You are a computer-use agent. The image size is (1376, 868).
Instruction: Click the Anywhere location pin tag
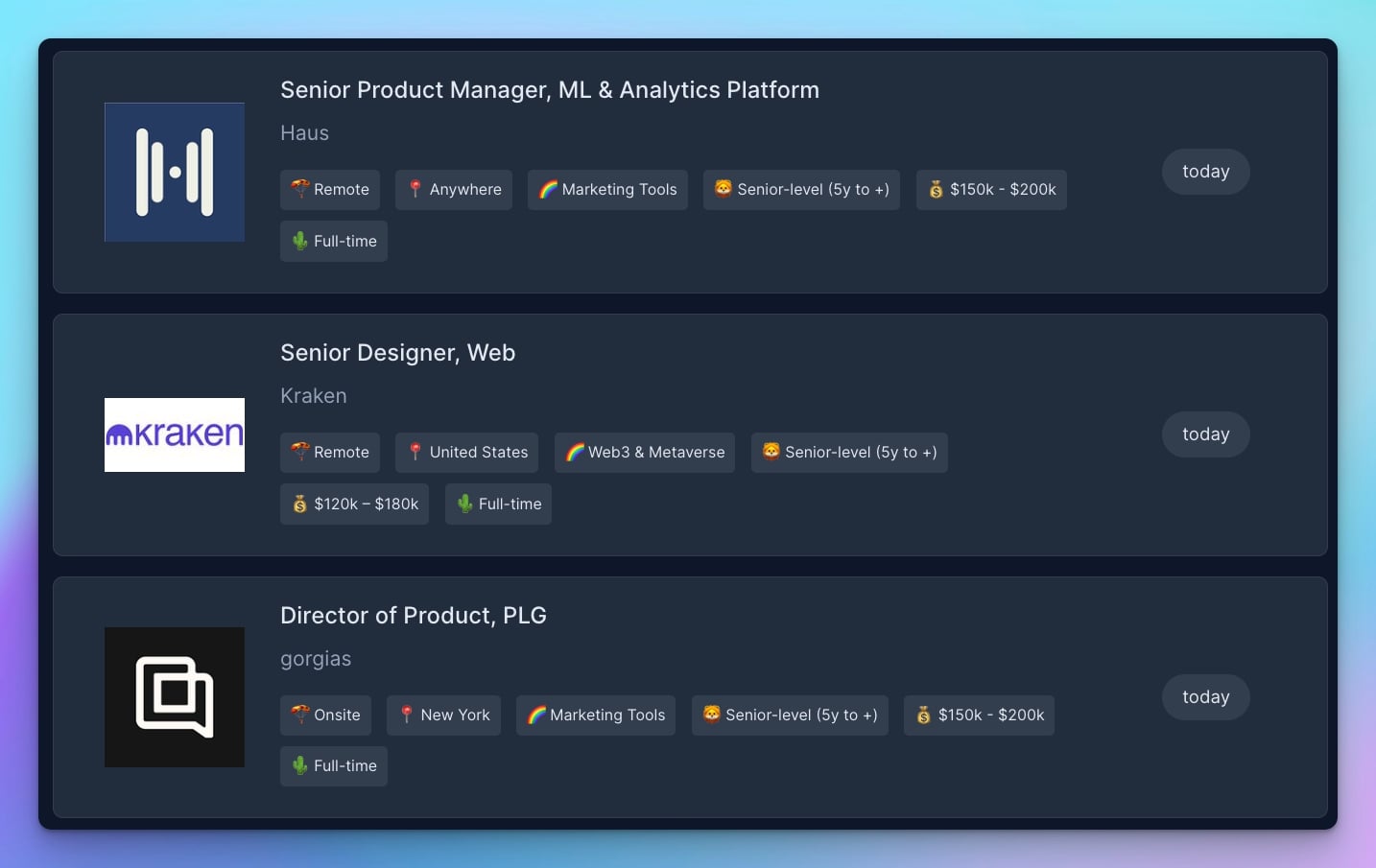(x=454, y=190)
